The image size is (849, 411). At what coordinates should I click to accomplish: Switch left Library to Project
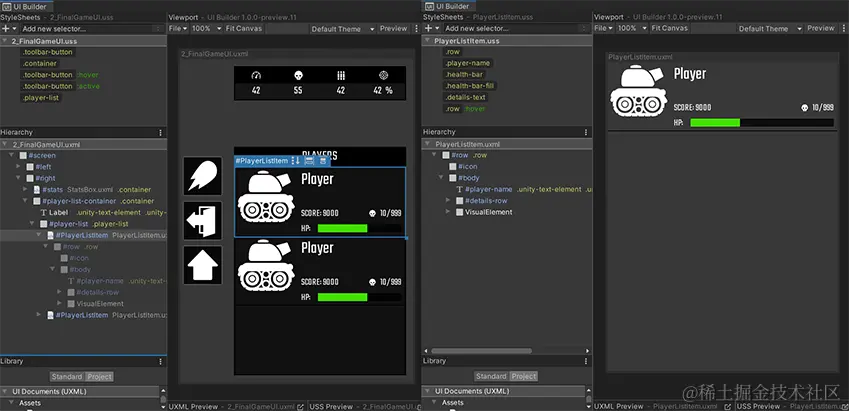coord(100,376)
